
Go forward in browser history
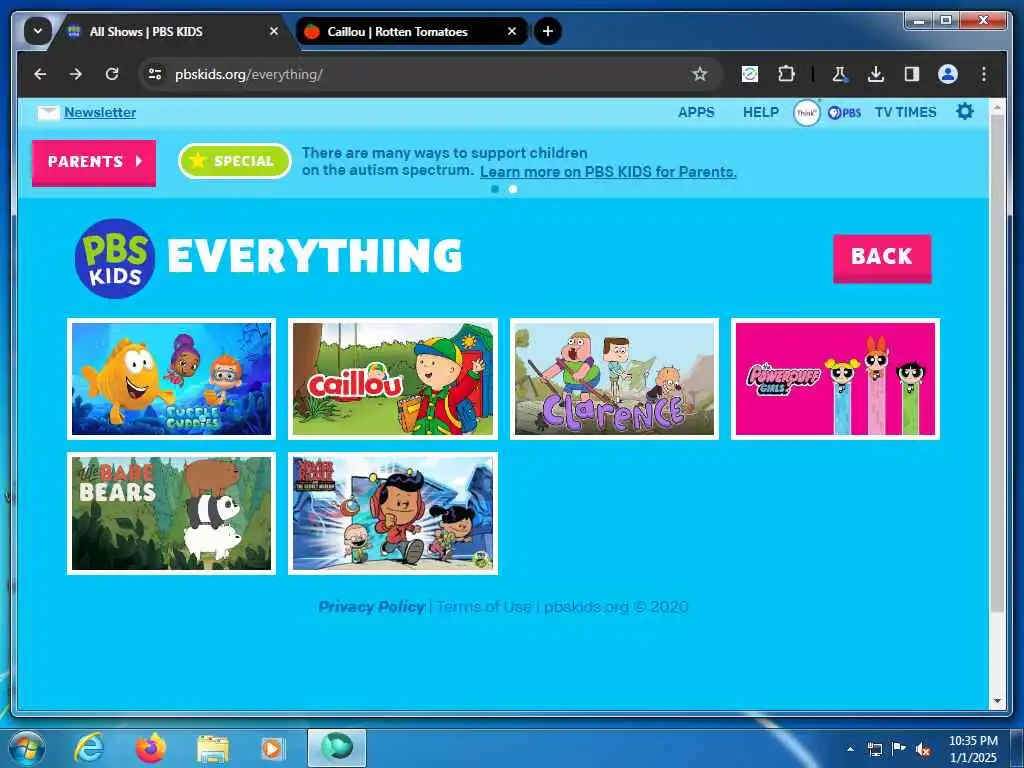point(76,74)
